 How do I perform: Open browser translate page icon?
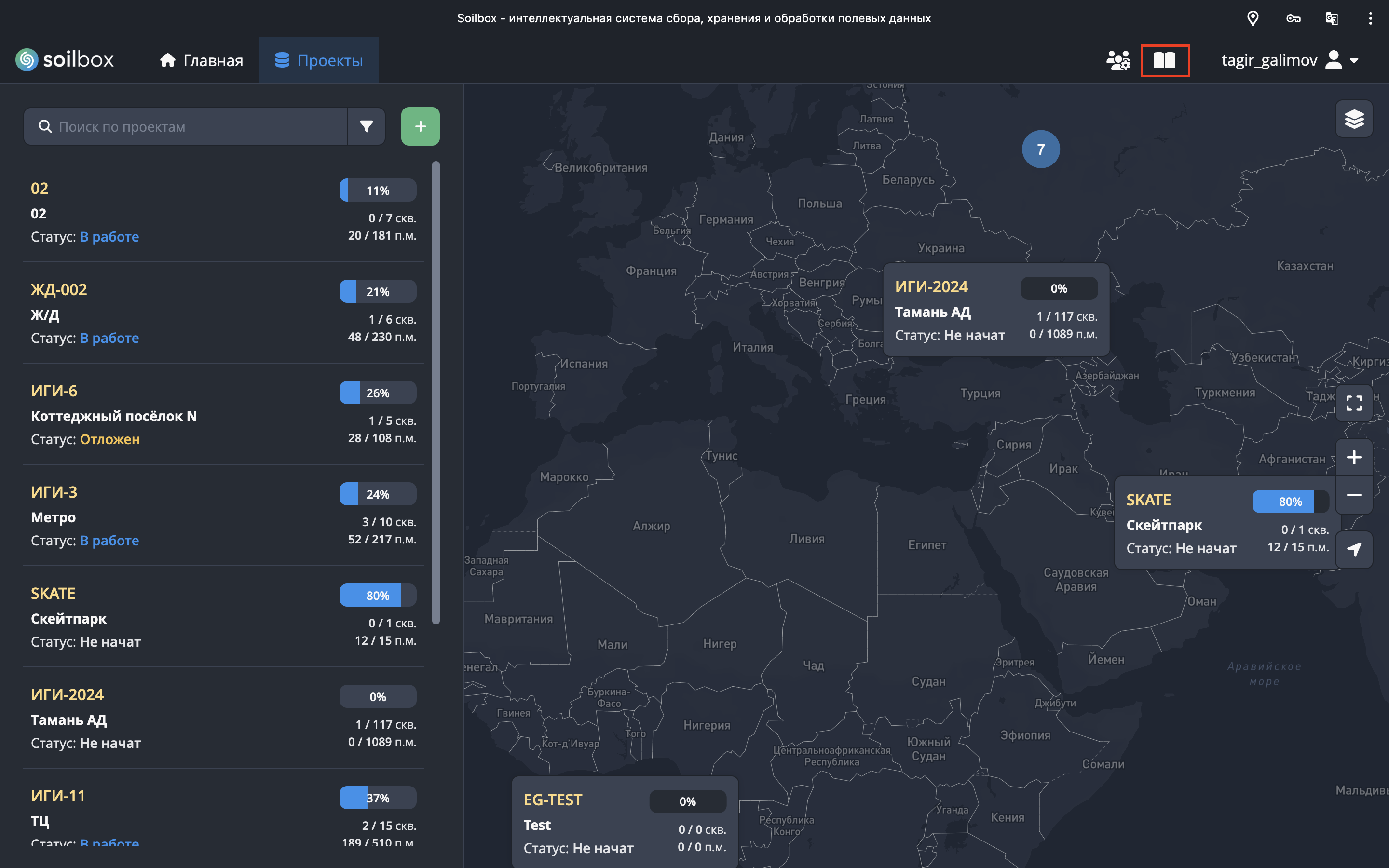pyautogui.click(x=1332, y=18)
